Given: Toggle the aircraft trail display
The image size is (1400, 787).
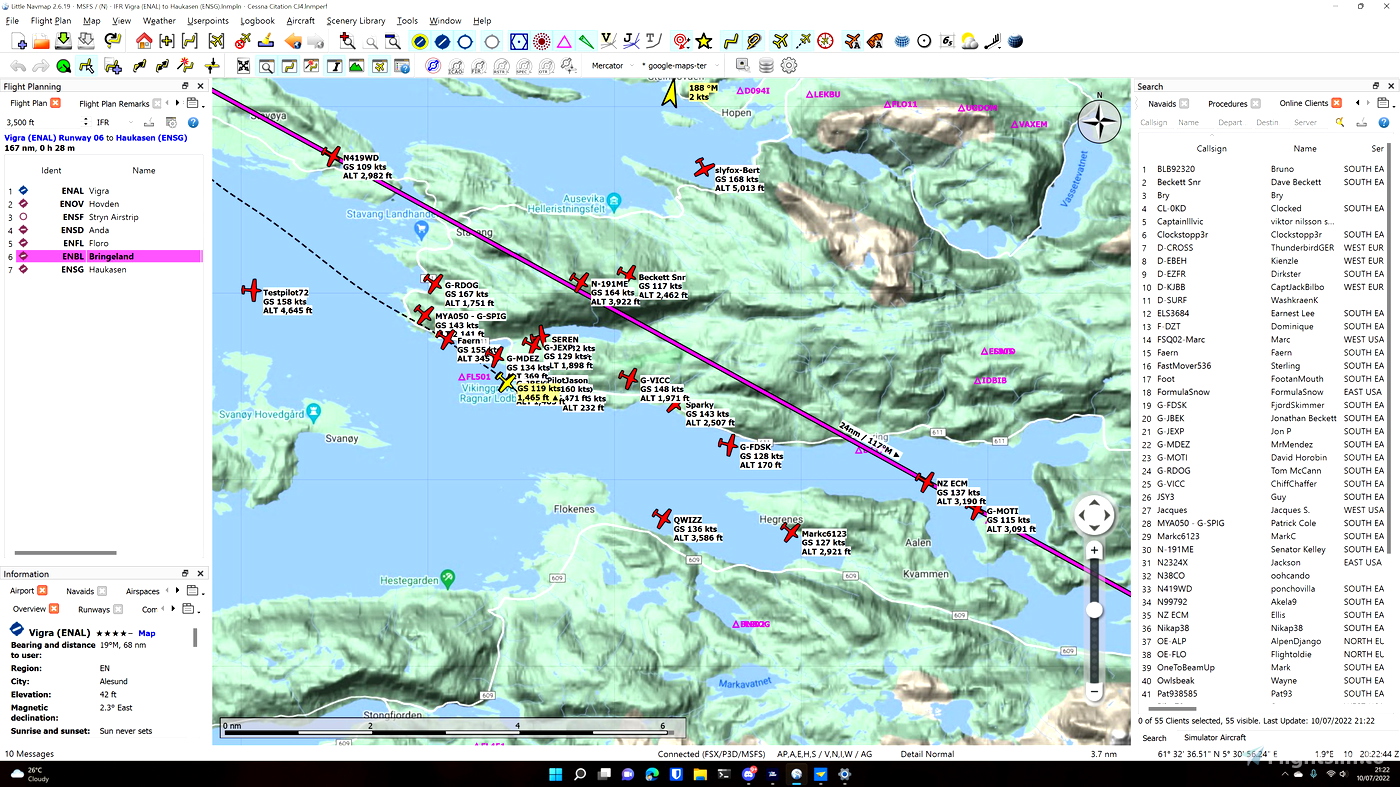Looking at the screenshot, I should point(803,41).
